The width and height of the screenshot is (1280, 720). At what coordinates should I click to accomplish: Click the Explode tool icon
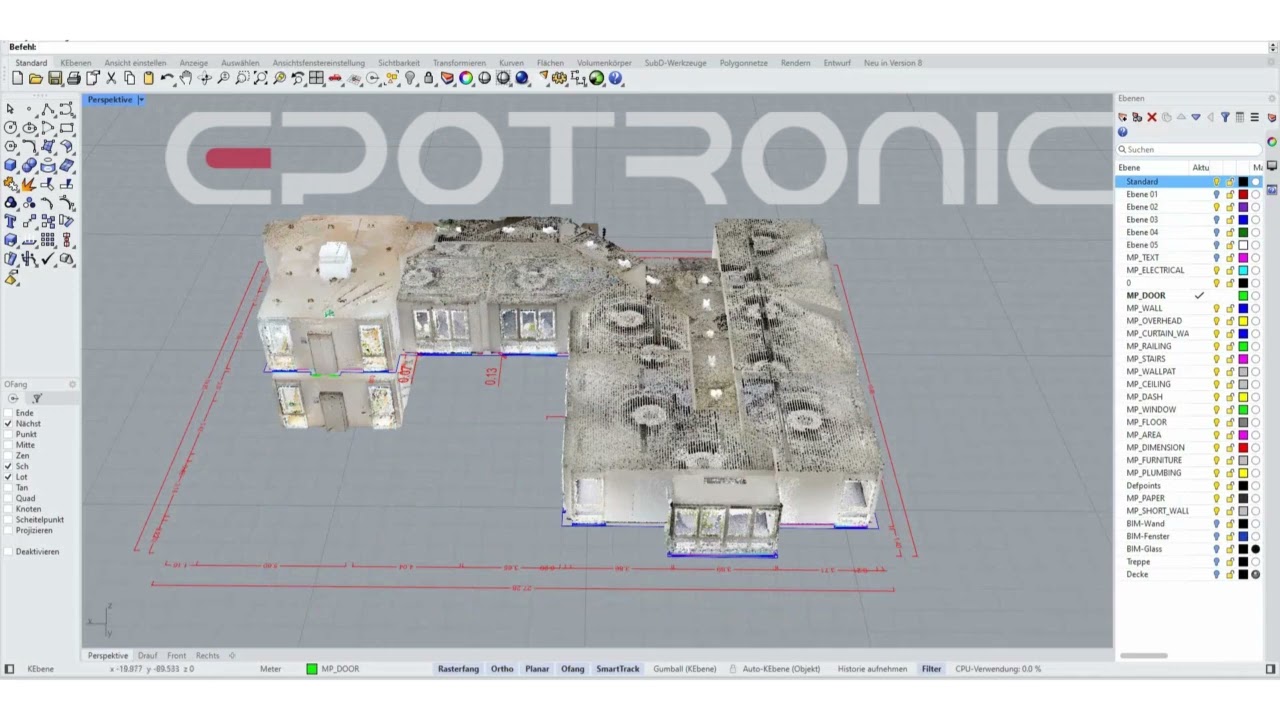coord(29,184)
